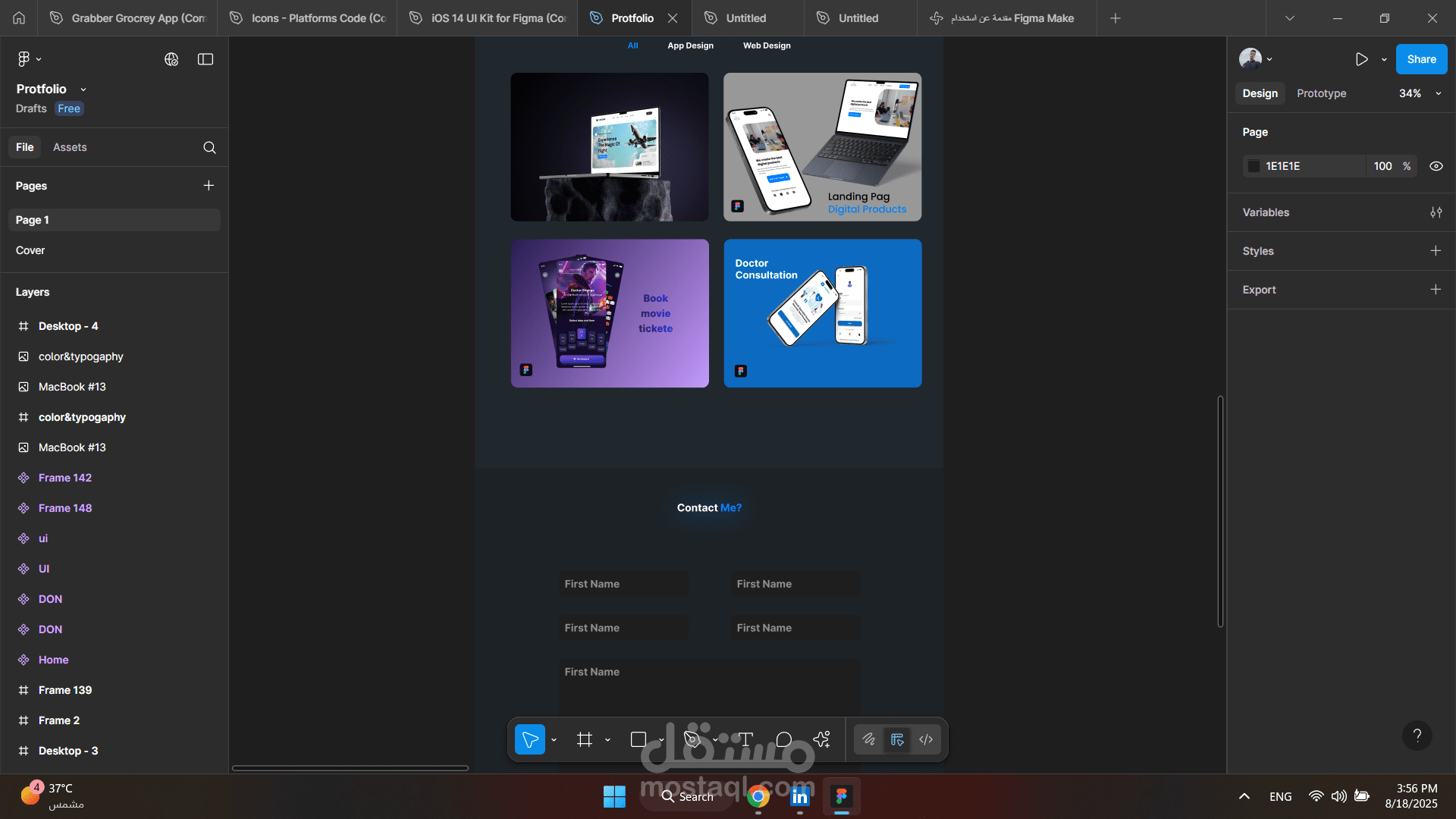Open the Figma main menu icon
The height and width of the screenshot is (819, 1456).
[24, 59]
